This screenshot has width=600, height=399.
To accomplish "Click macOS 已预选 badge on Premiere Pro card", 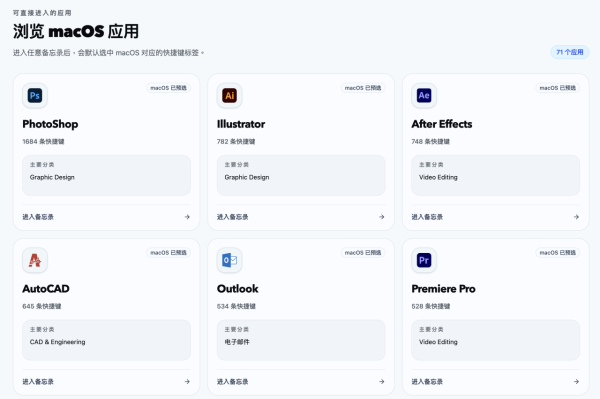I will (558, 252).
